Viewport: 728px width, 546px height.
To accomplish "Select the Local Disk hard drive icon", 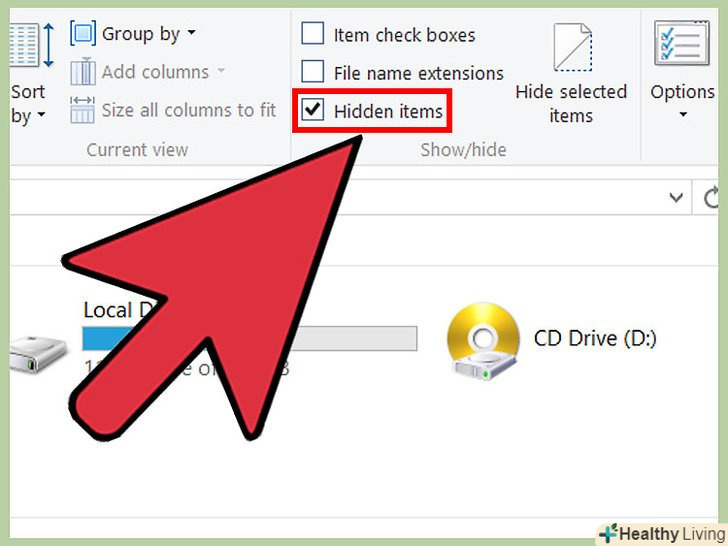I will pyautogui.click(x=38, y=355).
